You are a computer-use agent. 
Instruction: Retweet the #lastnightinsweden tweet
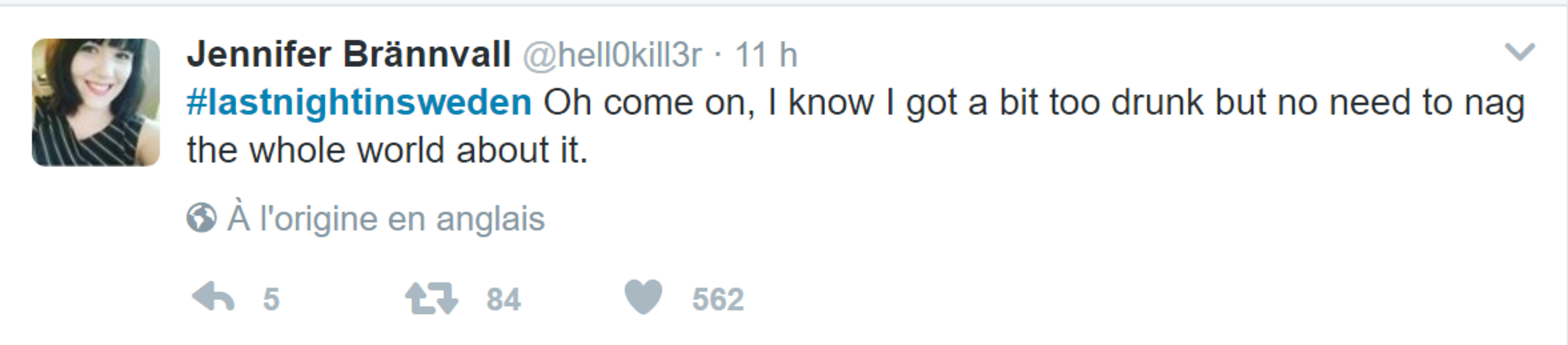[431, 299]
